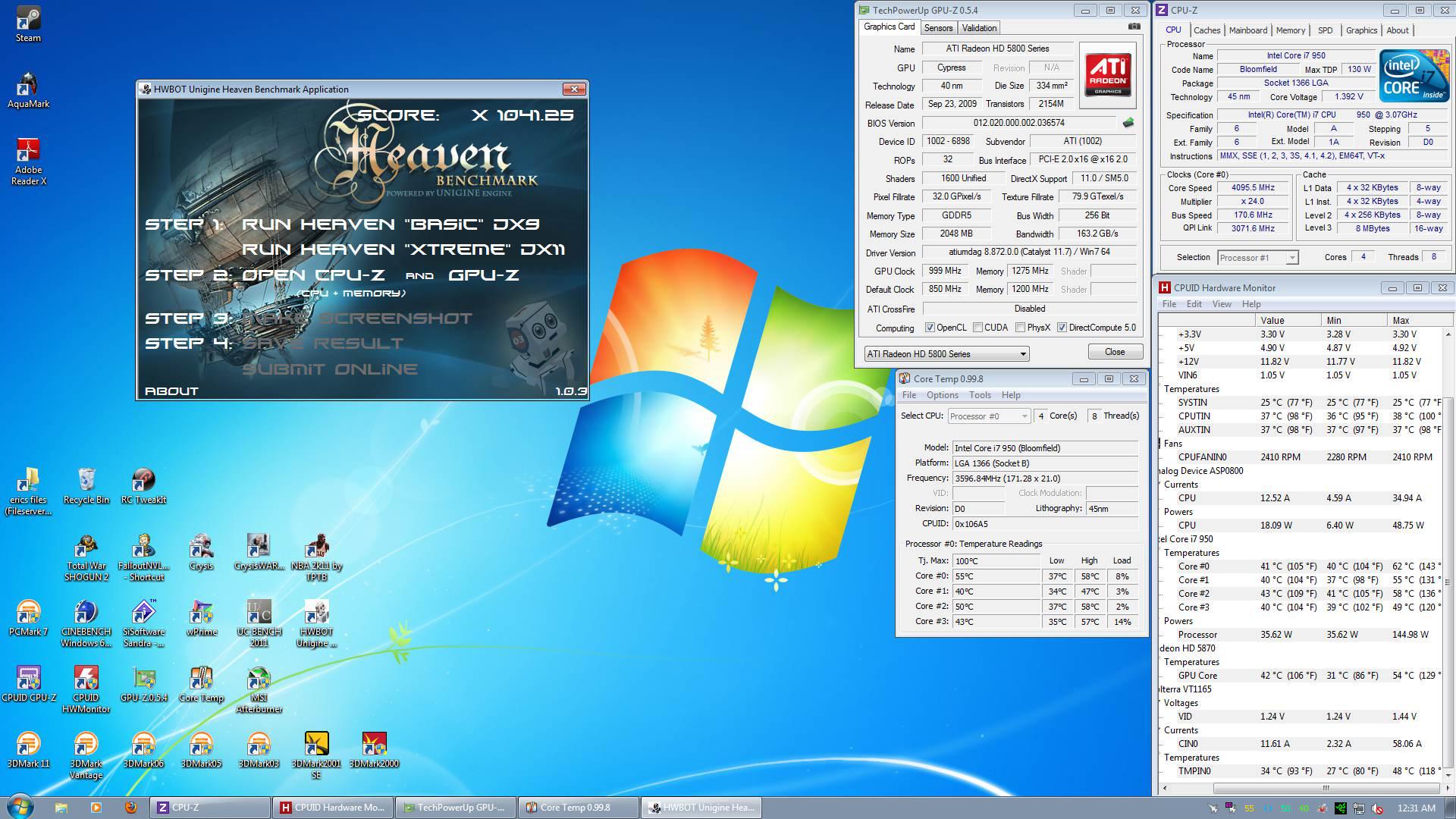This screenshot has height=819, width=1456.
Task: Open the Windows Start orb
Action: click(20, 806)
